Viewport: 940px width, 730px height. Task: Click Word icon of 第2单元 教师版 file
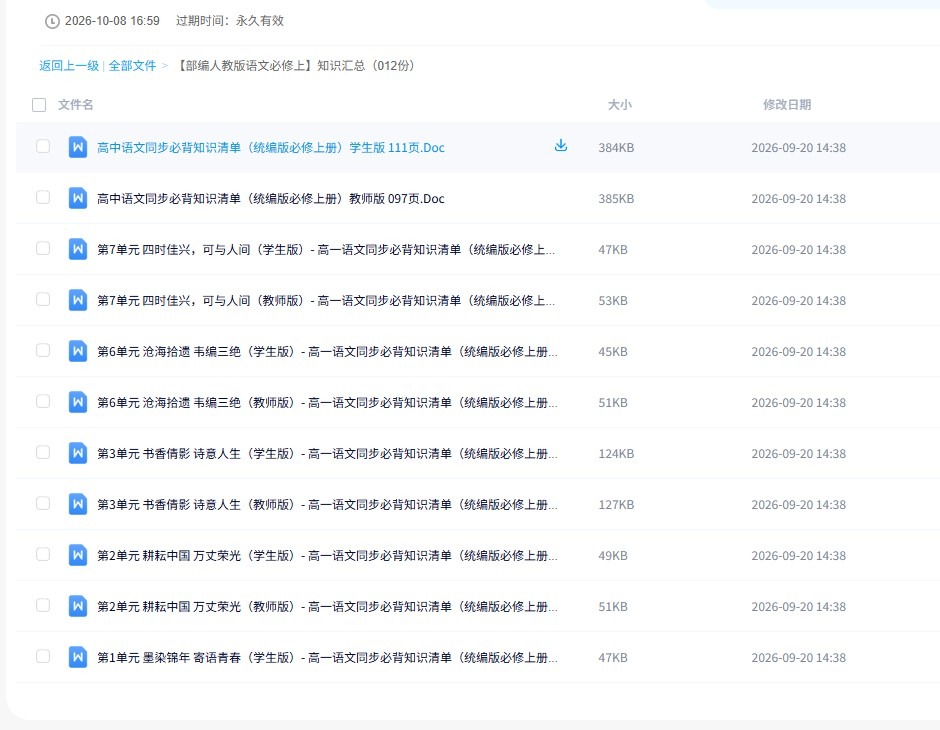[x=77, y=605]
